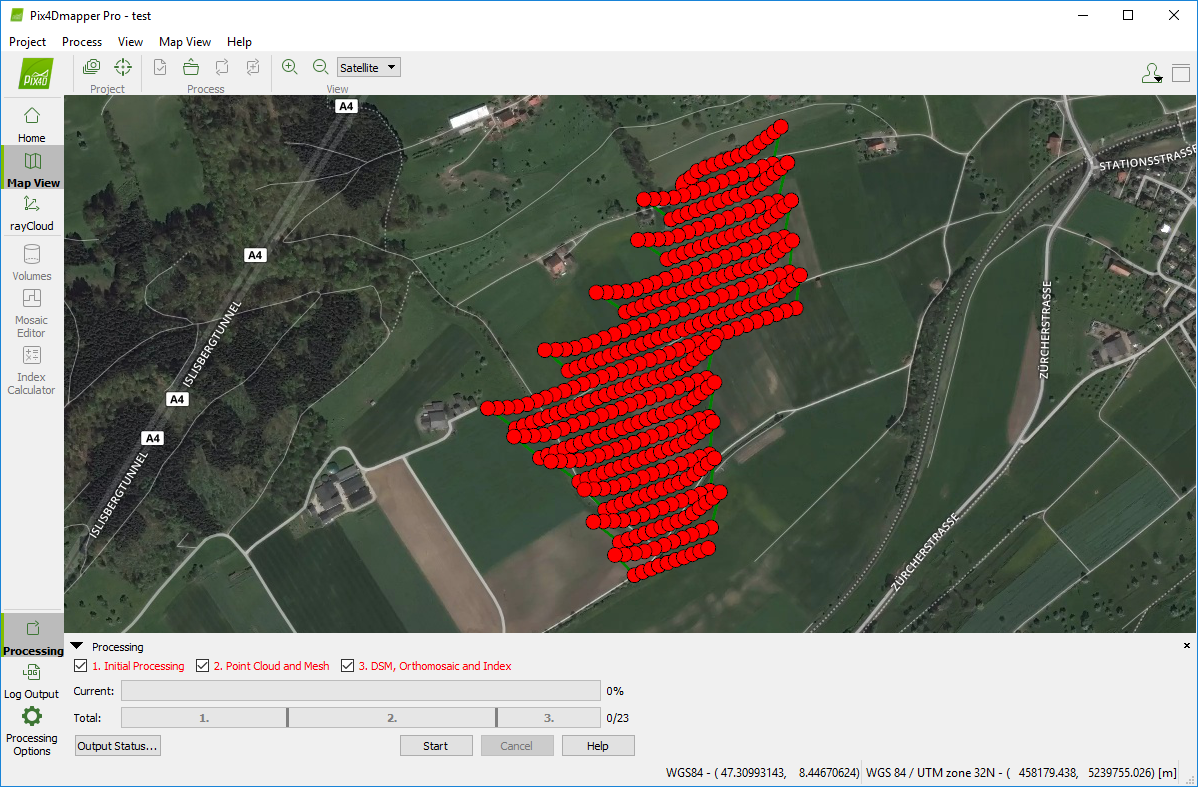Zoom in on the map with the magnifier

click(x=289, y=66)
